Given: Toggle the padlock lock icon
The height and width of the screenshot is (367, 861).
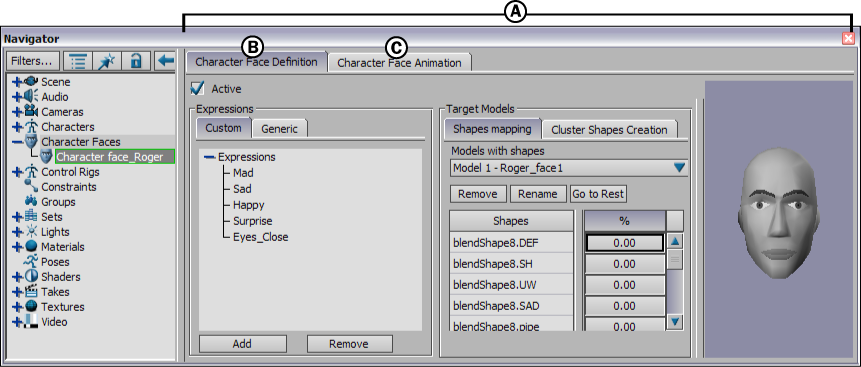Looking at the screenshot, I should click(136, 61).
